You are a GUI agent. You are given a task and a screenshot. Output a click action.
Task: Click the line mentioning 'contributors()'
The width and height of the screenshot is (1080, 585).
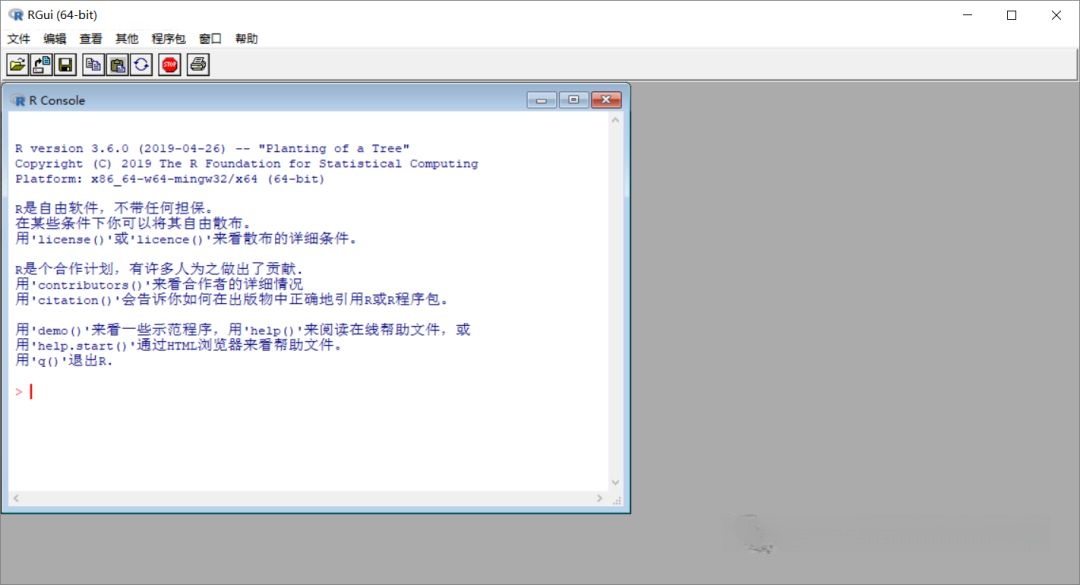159,284
